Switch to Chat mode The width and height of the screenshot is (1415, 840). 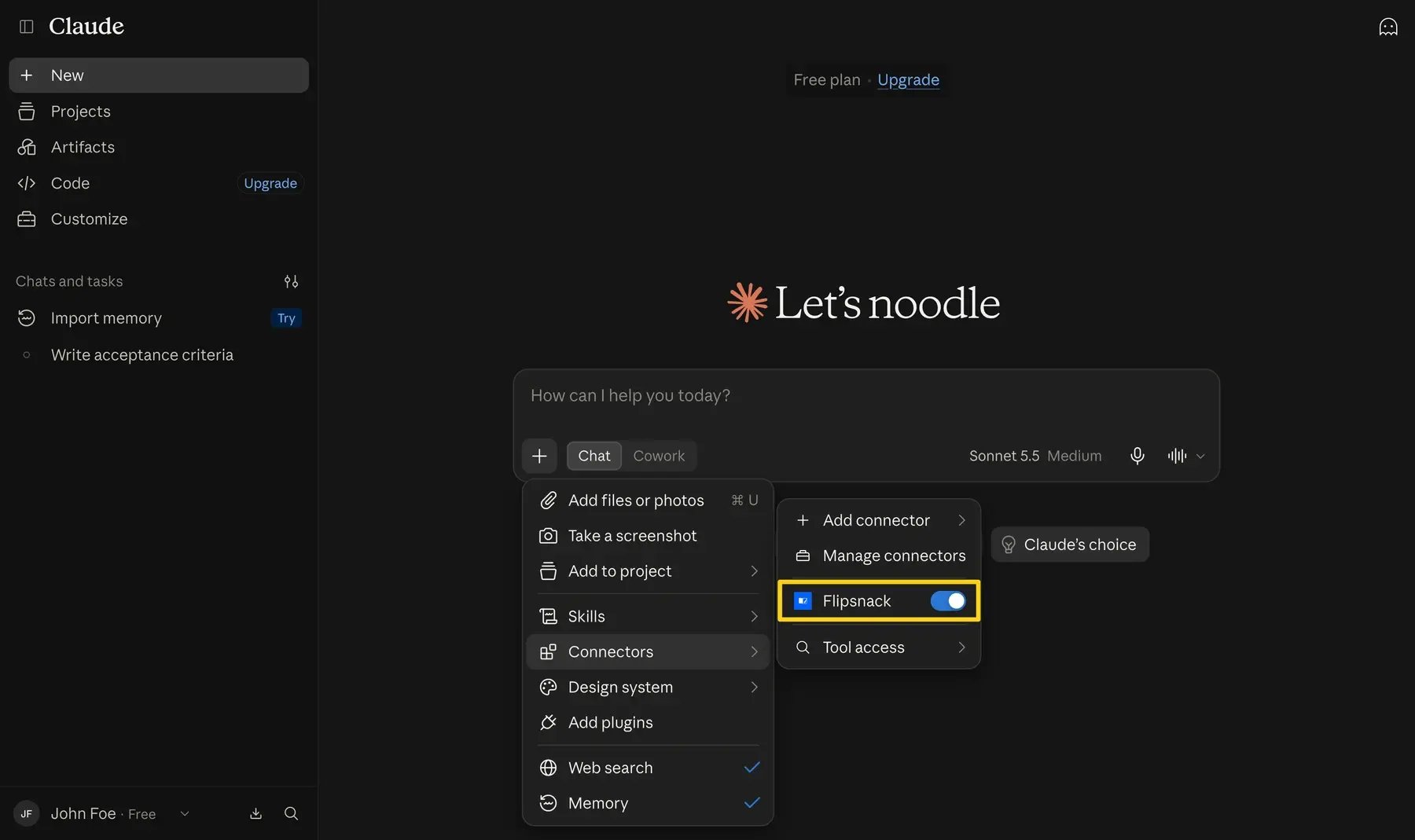(594, 456)
